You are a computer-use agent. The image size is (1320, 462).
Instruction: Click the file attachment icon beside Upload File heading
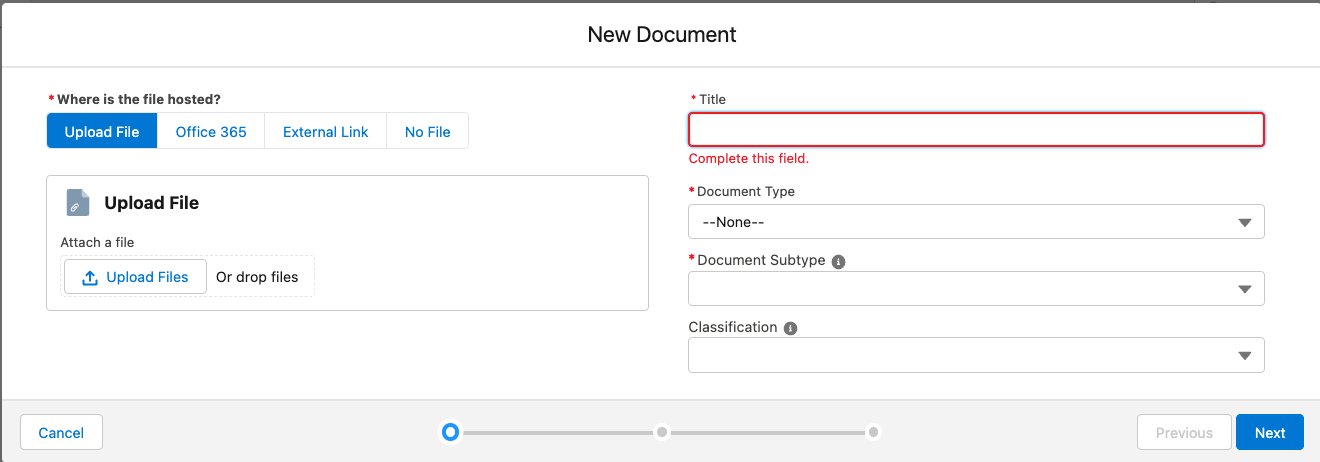click(78, 202)
